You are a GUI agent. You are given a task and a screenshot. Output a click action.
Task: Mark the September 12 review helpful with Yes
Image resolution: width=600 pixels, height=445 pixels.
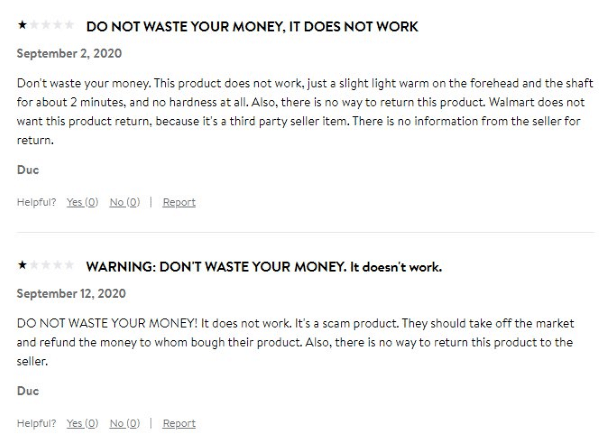pyautogui.click(x=82, y=423)
